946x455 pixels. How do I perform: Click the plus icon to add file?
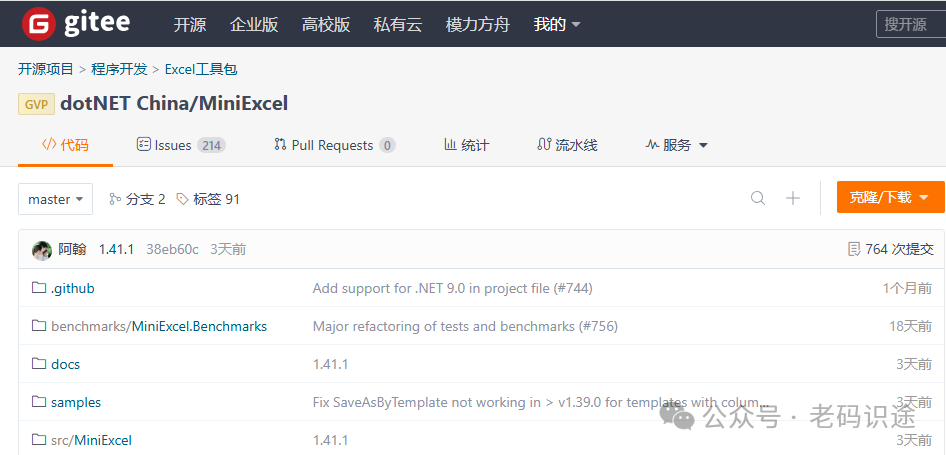point(793,198)
